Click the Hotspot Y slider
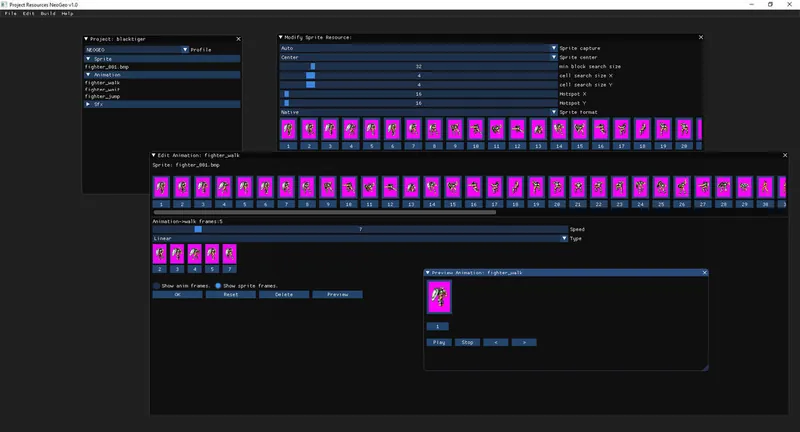The height and width of the screenshot is (432, 800). (418, 103)
